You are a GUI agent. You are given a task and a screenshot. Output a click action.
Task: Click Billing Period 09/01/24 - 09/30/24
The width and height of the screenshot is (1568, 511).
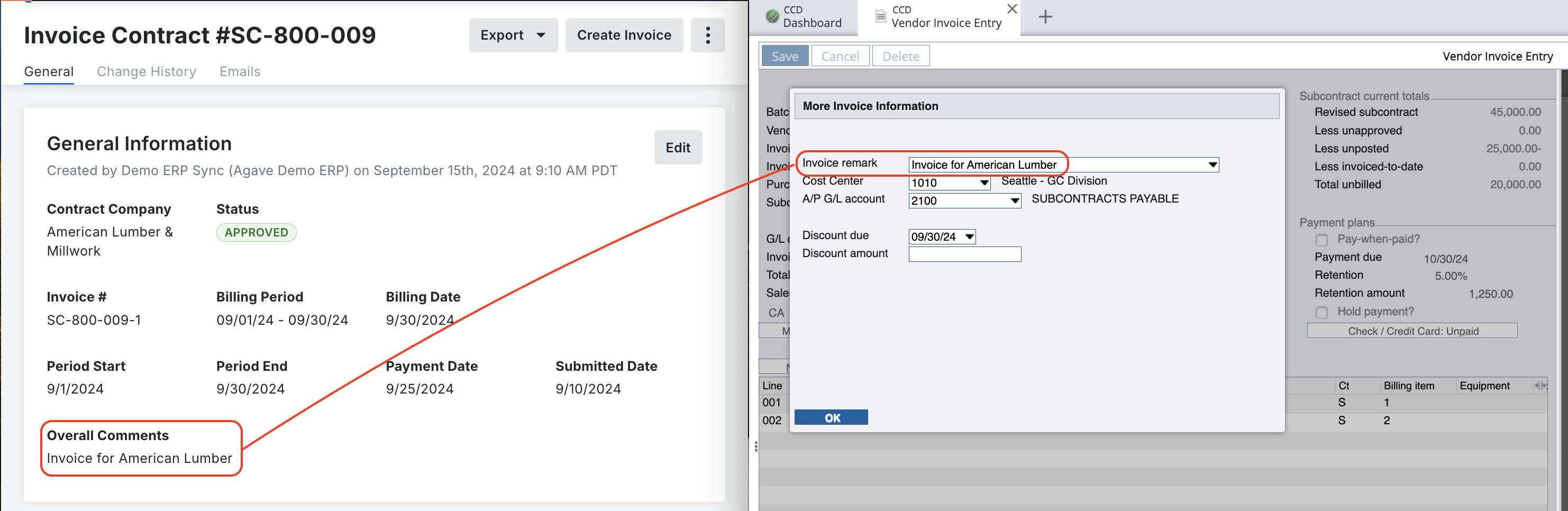[x=282, y=320]
